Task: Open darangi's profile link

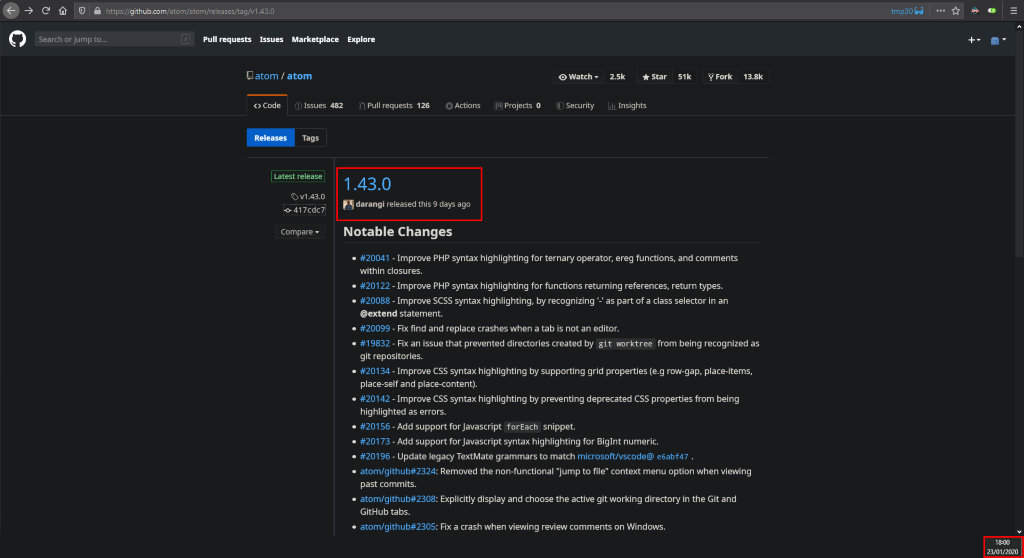Action: click(x=370, y=205)
